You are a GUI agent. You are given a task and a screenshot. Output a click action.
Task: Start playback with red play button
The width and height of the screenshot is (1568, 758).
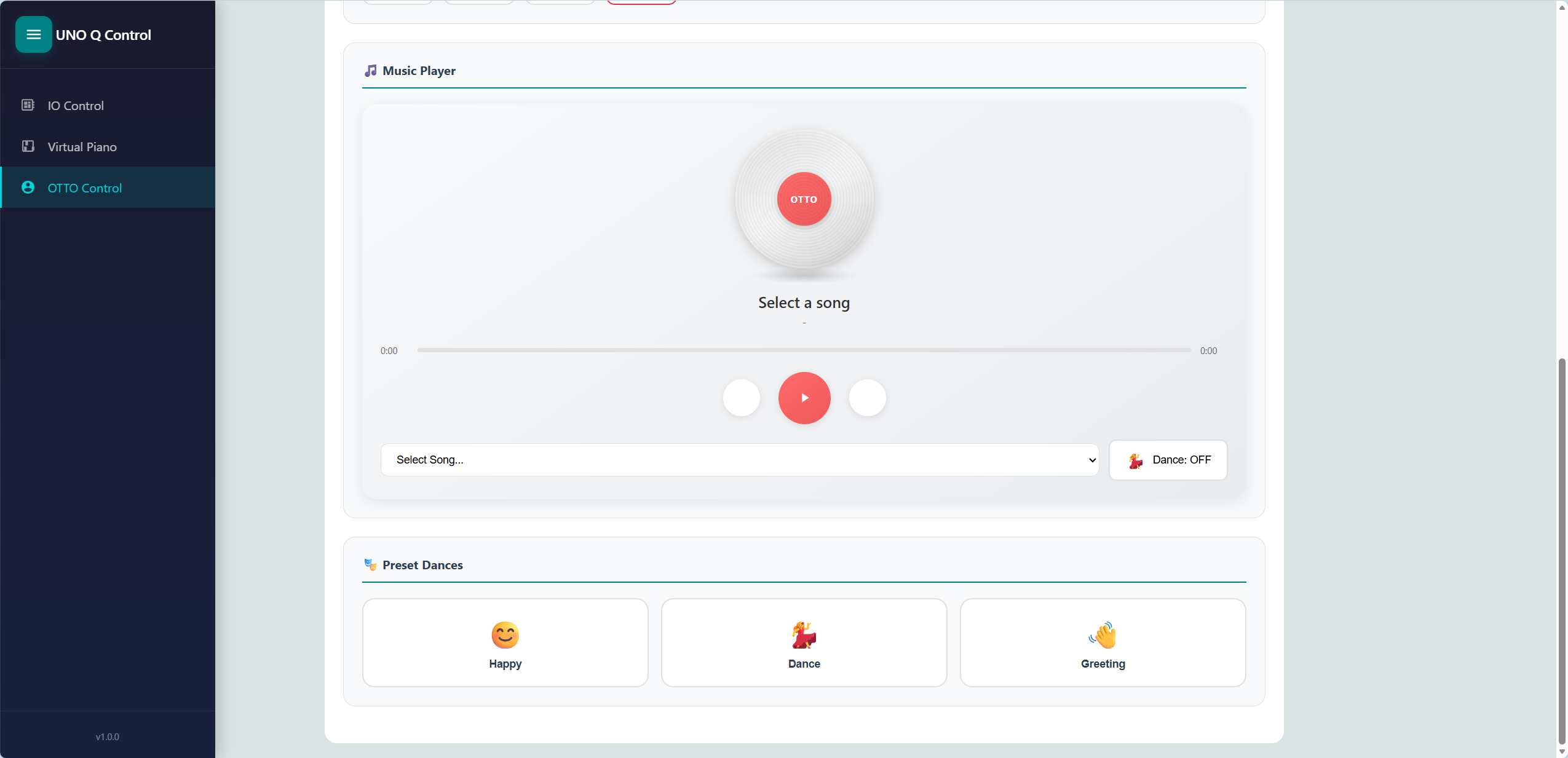coord(804,398)
